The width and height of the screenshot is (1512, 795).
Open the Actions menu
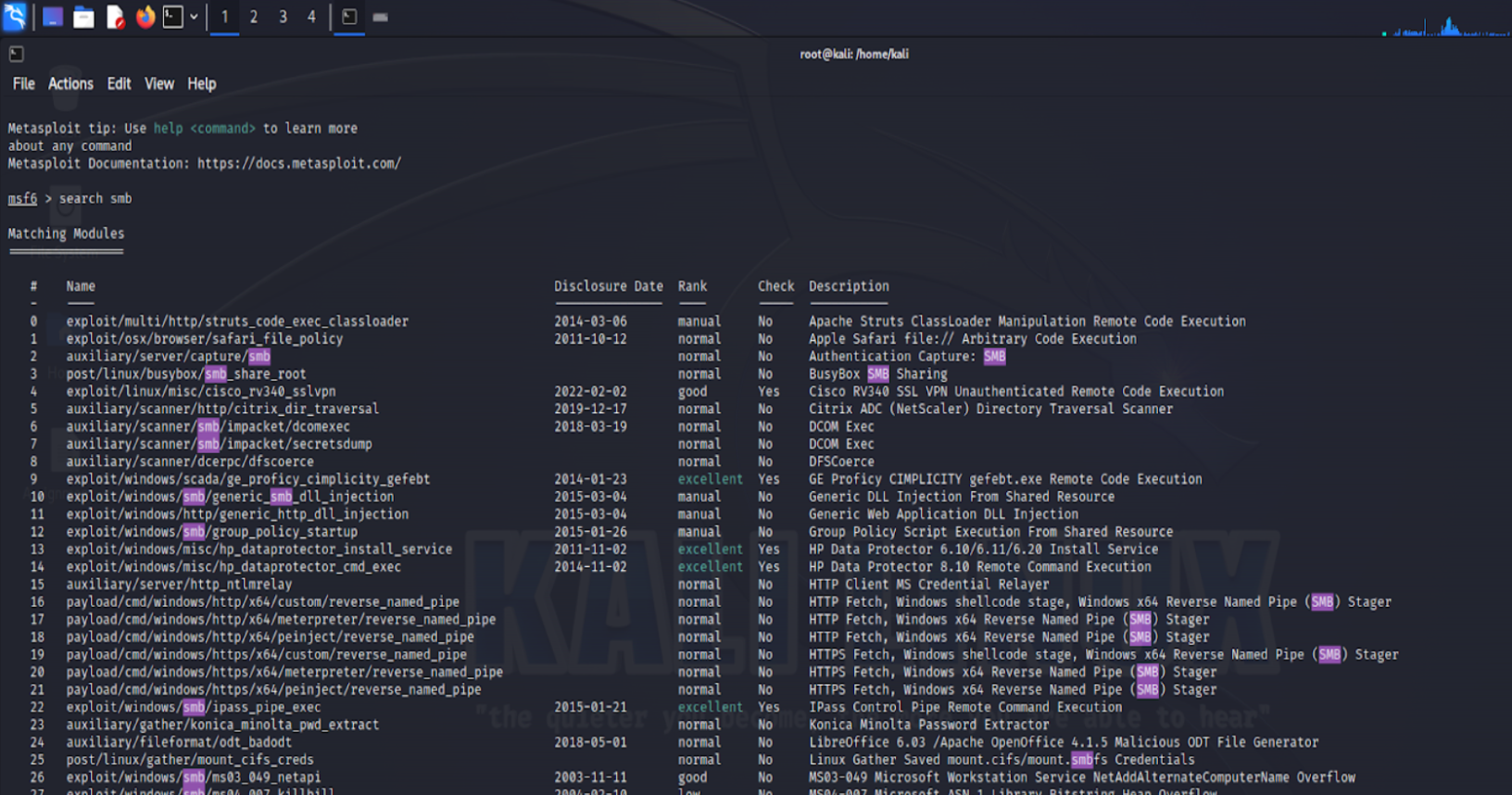[x=70, y=84]
